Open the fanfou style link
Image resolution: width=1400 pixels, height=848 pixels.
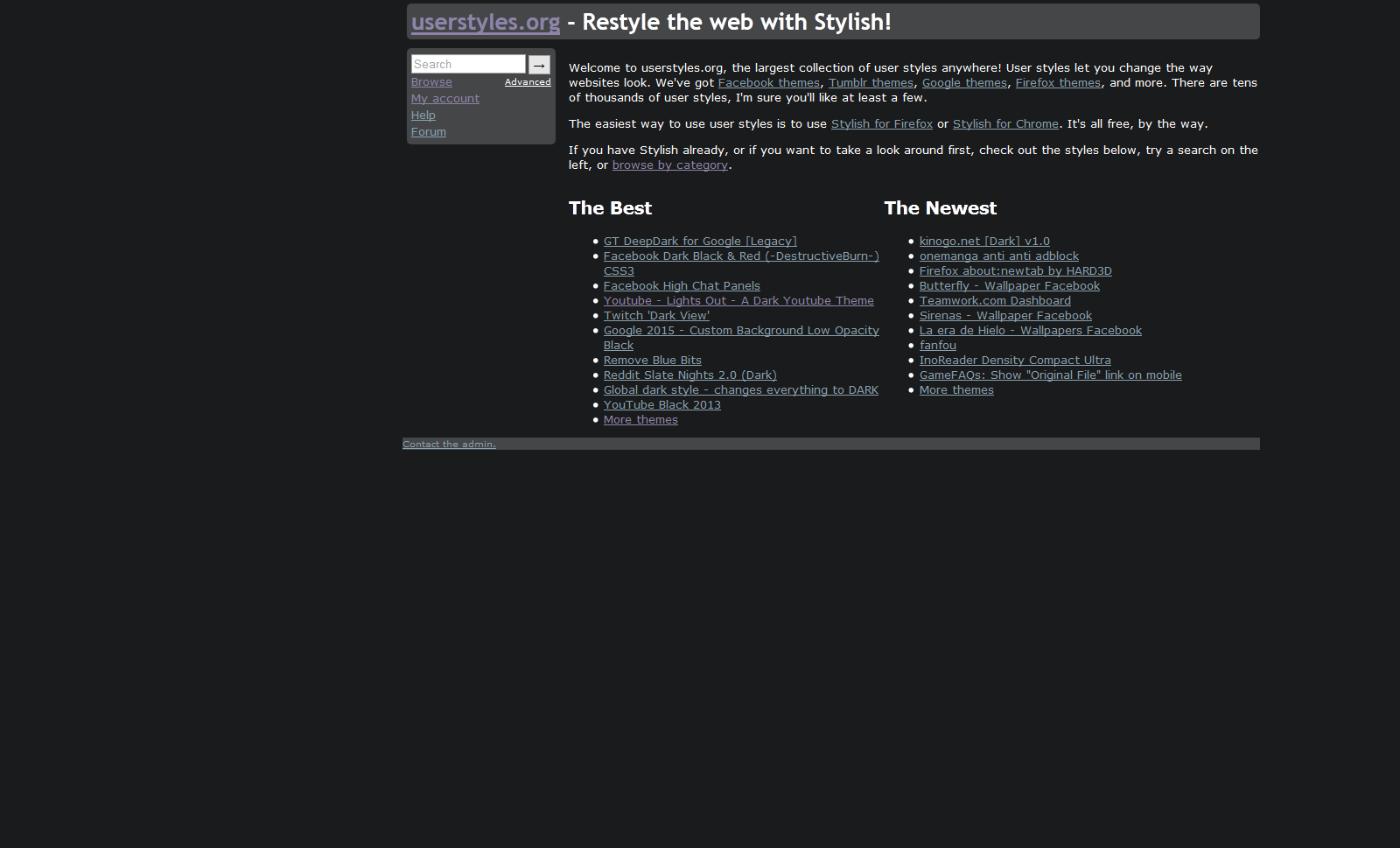(938, 346)
